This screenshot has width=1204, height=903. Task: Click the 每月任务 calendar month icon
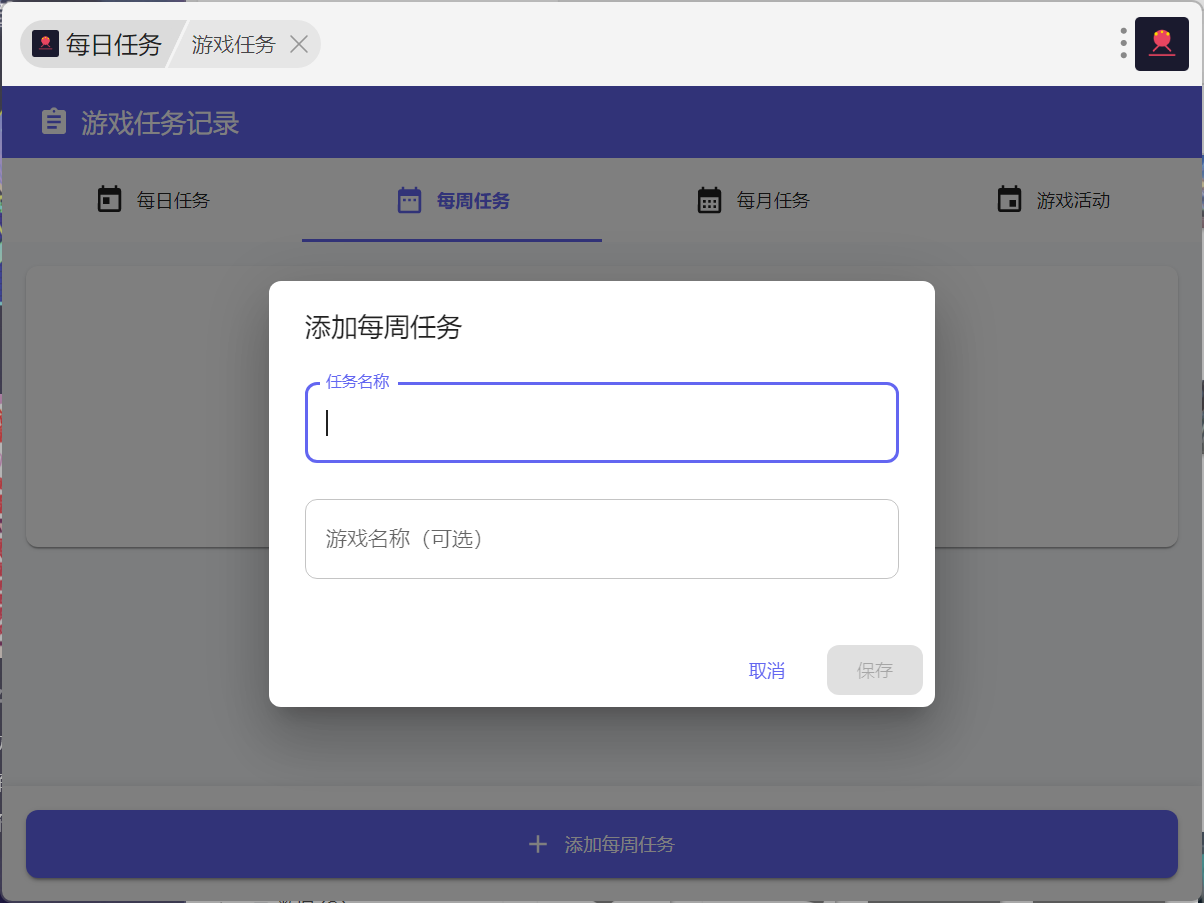[709, 199]
